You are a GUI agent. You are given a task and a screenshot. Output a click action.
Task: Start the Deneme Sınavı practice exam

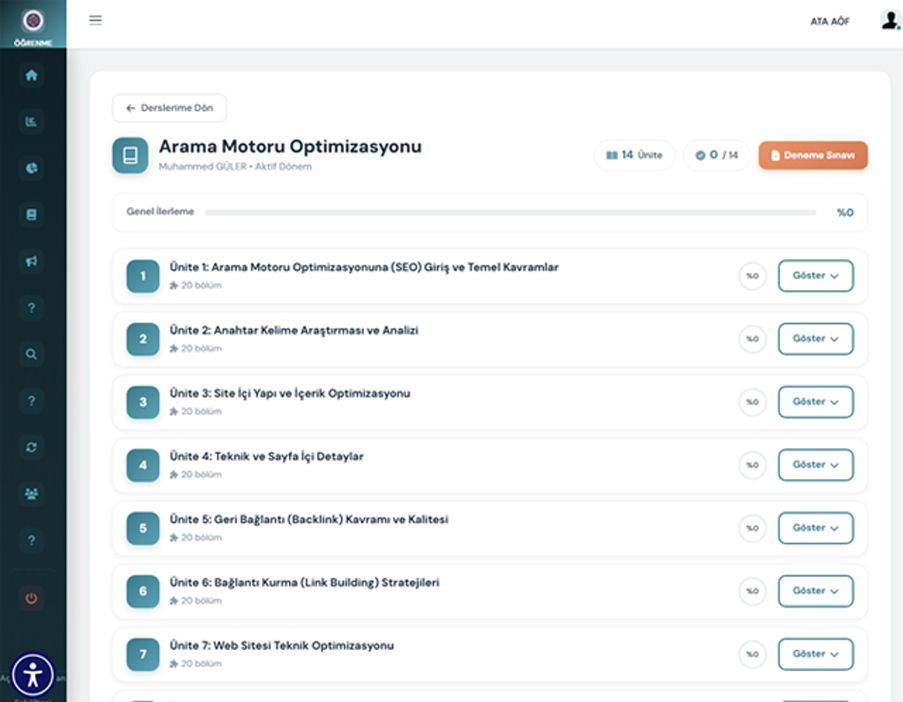click(x=812, y=156)
